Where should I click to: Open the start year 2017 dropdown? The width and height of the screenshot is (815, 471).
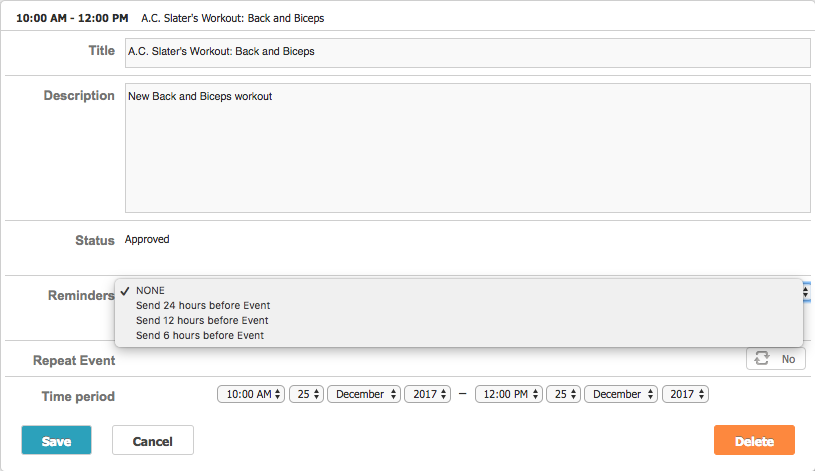point(427,394)
